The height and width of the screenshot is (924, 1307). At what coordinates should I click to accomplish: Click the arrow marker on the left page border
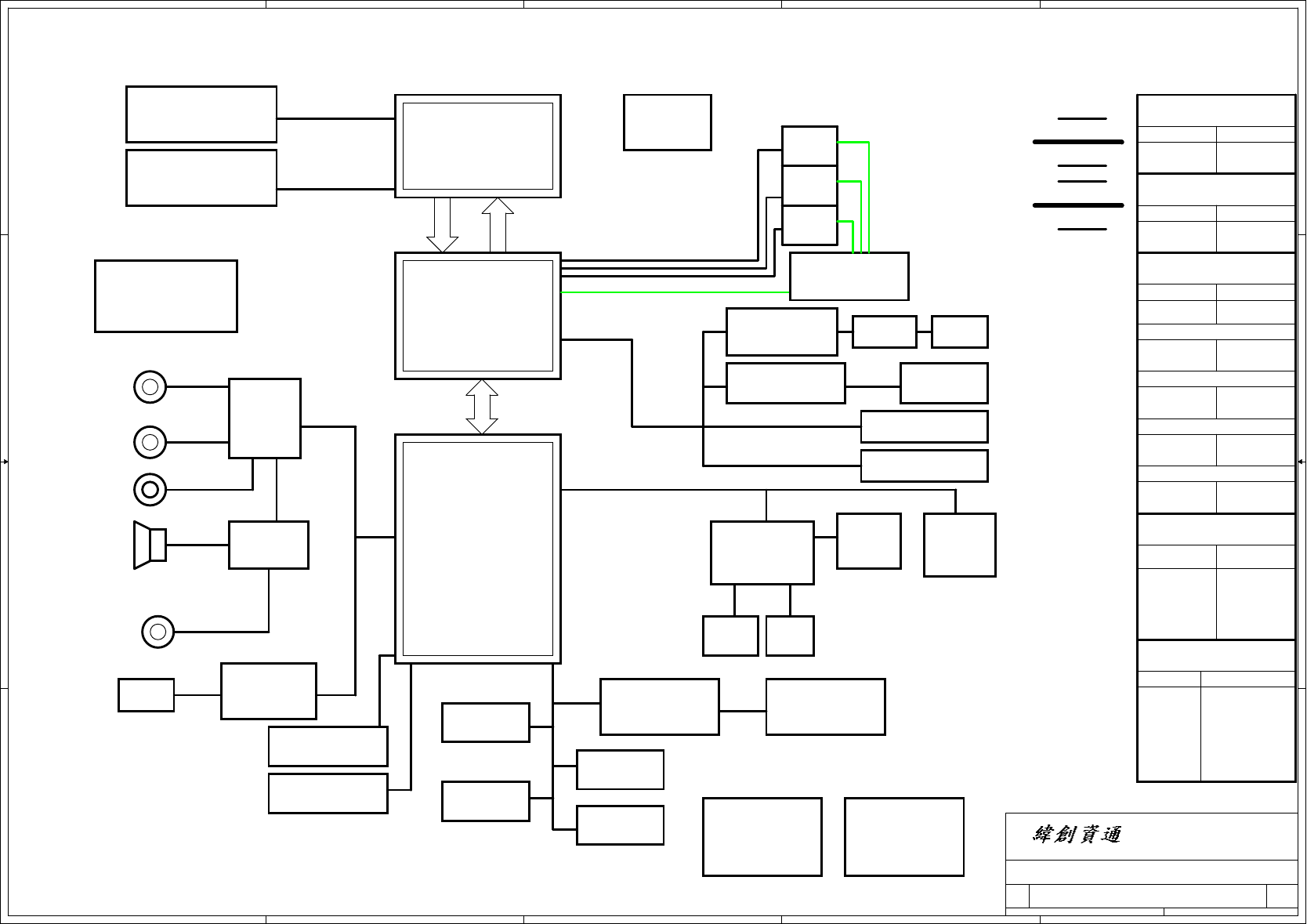click(5, 462)
